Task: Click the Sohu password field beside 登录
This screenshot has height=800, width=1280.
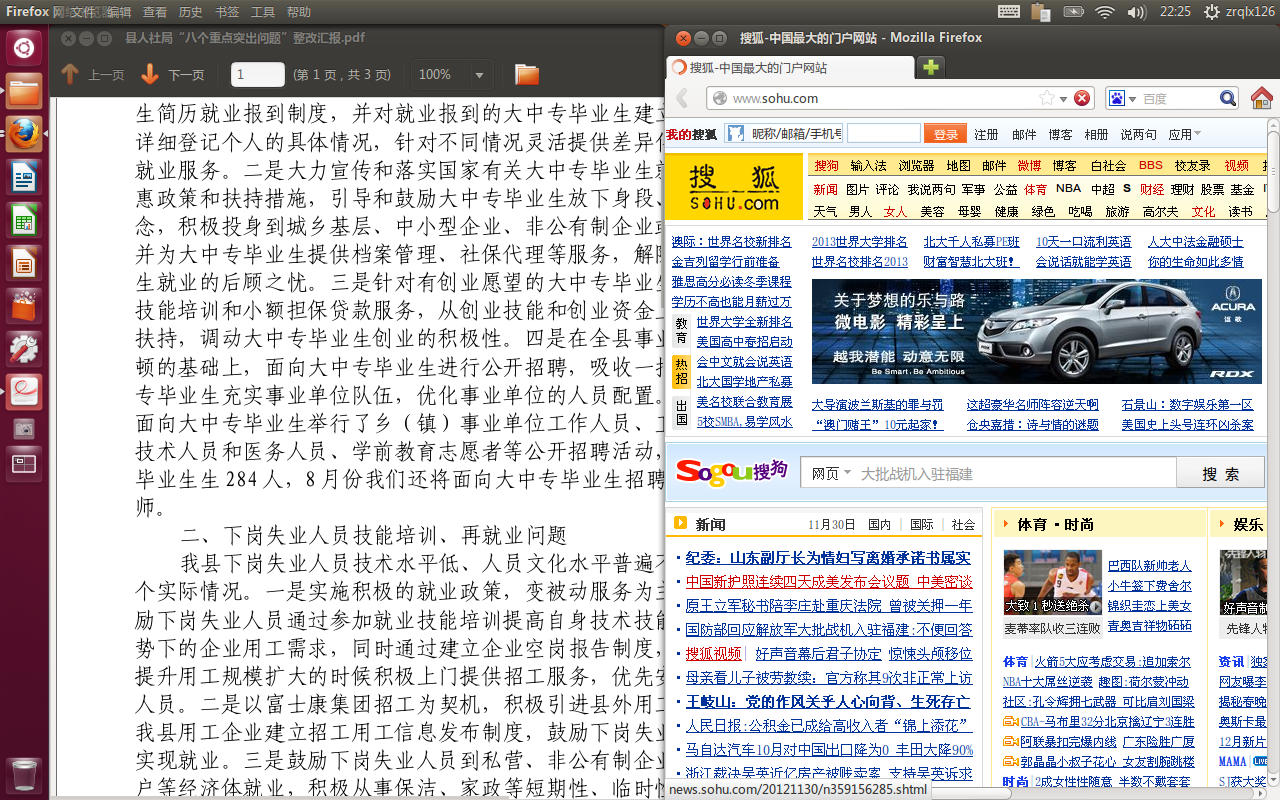Action: pos(884,133)
